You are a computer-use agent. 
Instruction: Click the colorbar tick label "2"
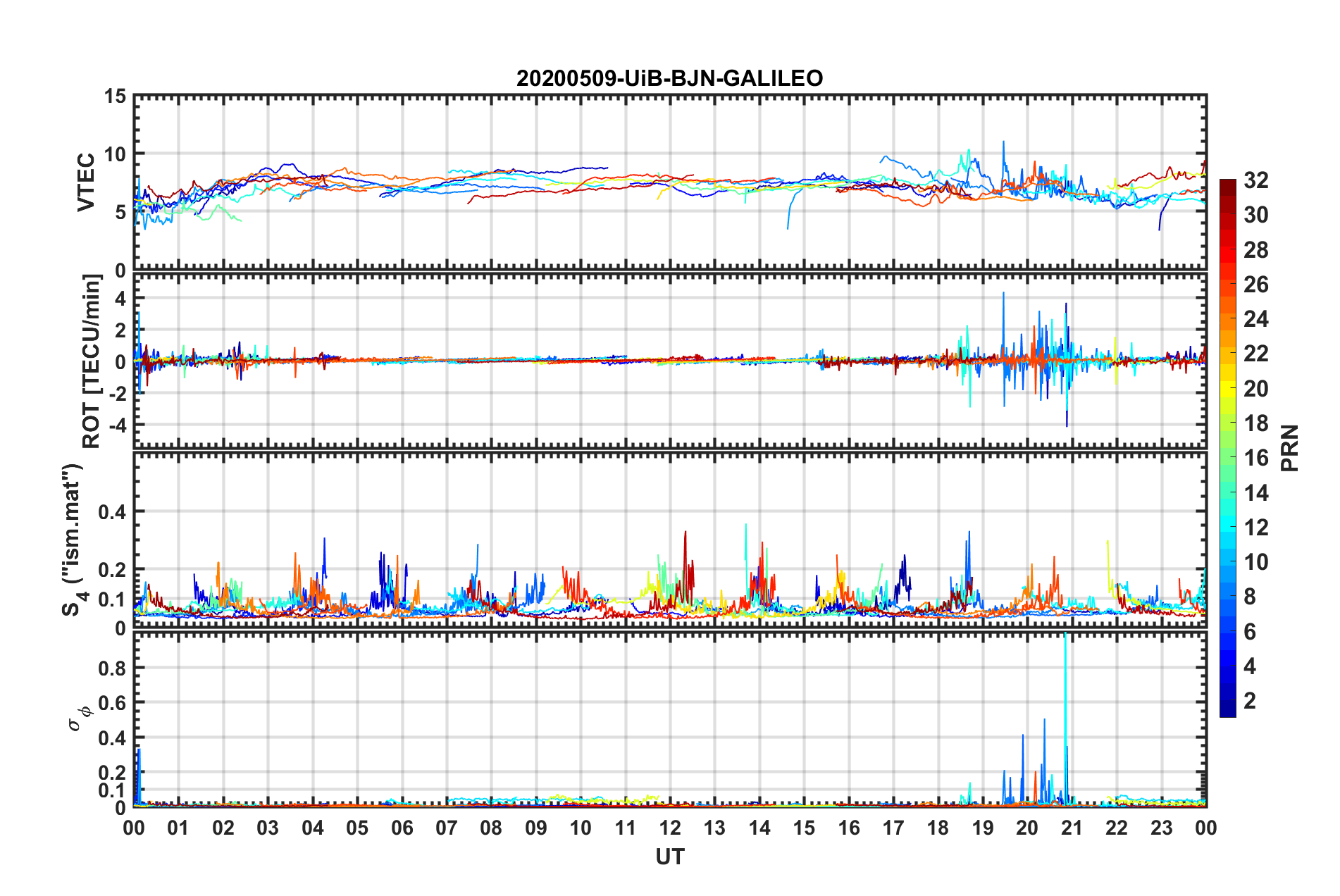click(x=1250, y=701)
